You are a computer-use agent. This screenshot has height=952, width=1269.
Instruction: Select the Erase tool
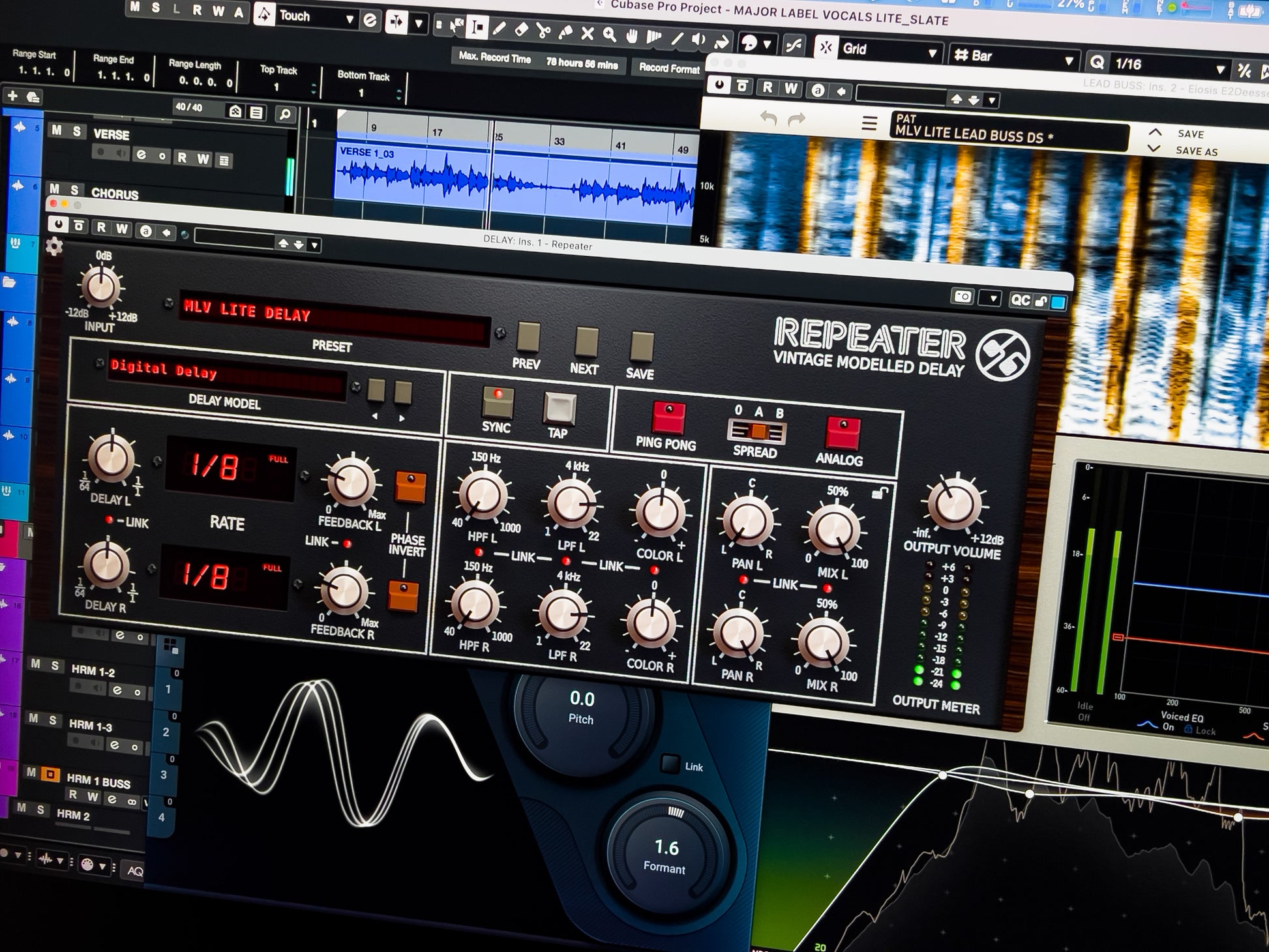(520, 29)
